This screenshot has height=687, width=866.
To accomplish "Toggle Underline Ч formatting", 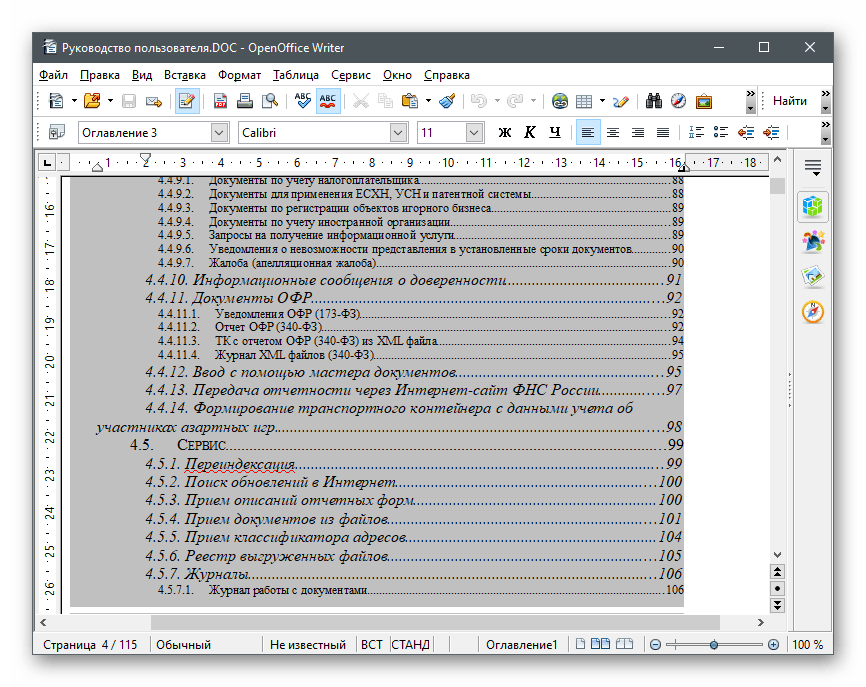I will pos(555,133).
